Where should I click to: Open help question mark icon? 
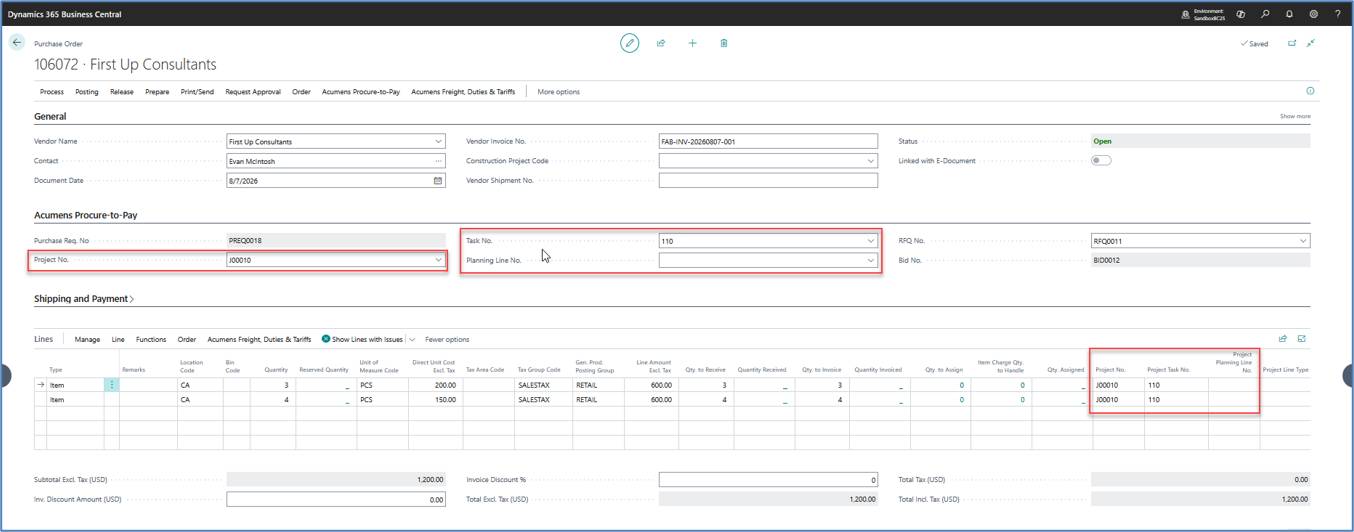(x=1337, y=14)
